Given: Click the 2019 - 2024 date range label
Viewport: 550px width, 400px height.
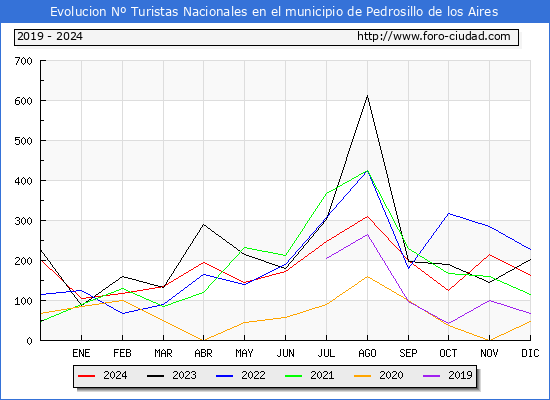Looking at the screenshot, I should [50, 36].
